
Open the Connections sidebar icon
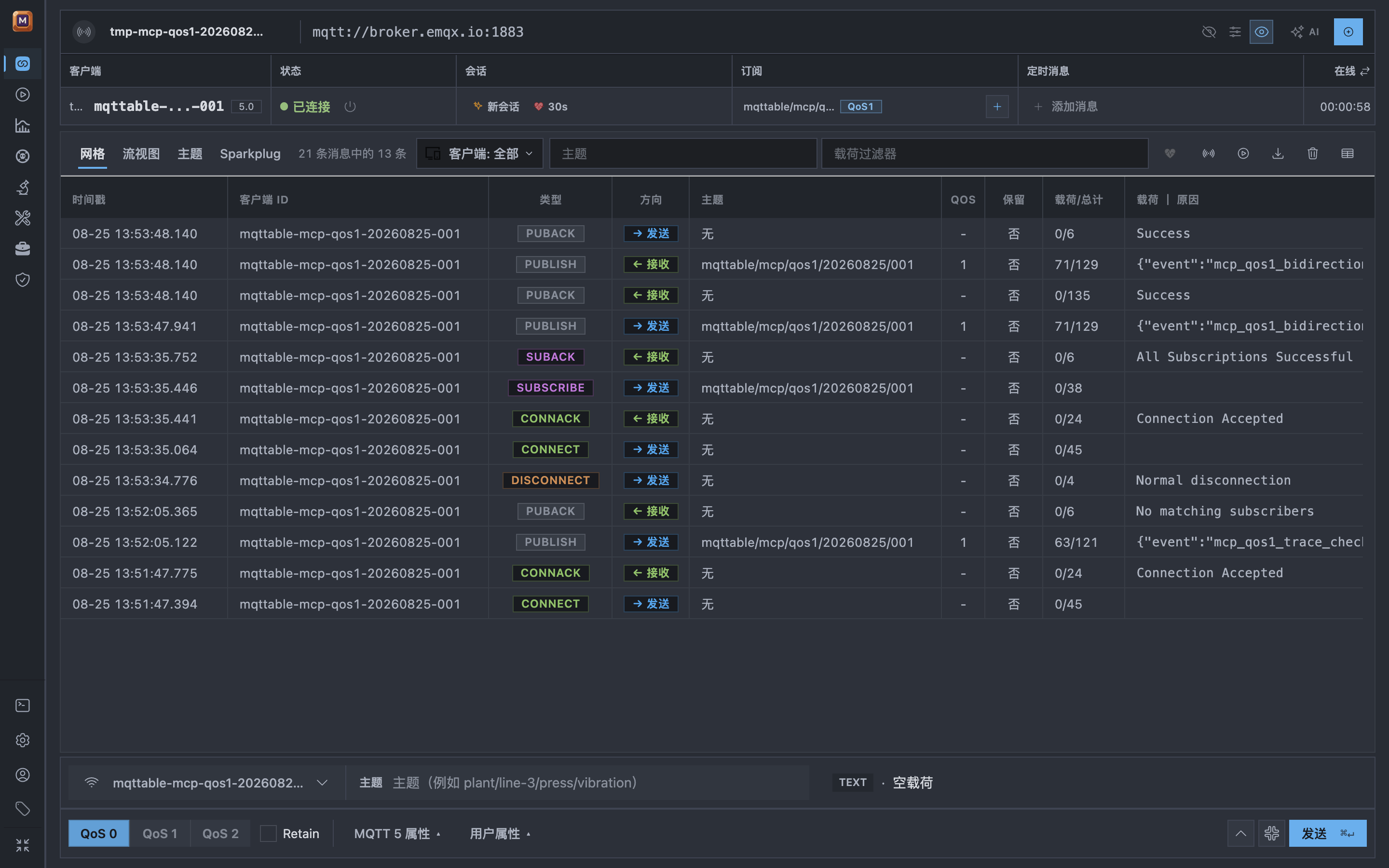(22, 64)
